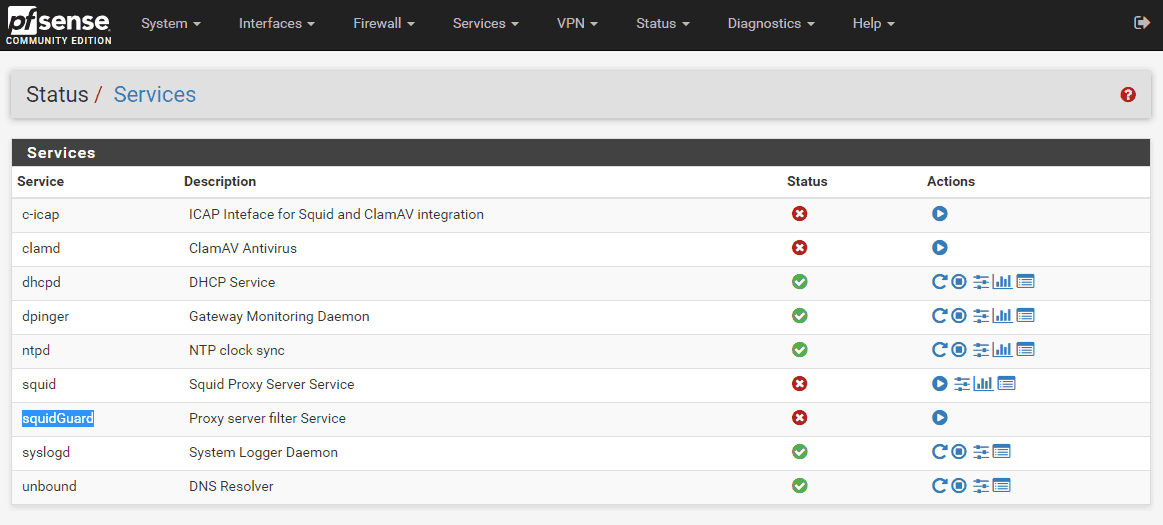Start the squid proxy service

[939, 384]
